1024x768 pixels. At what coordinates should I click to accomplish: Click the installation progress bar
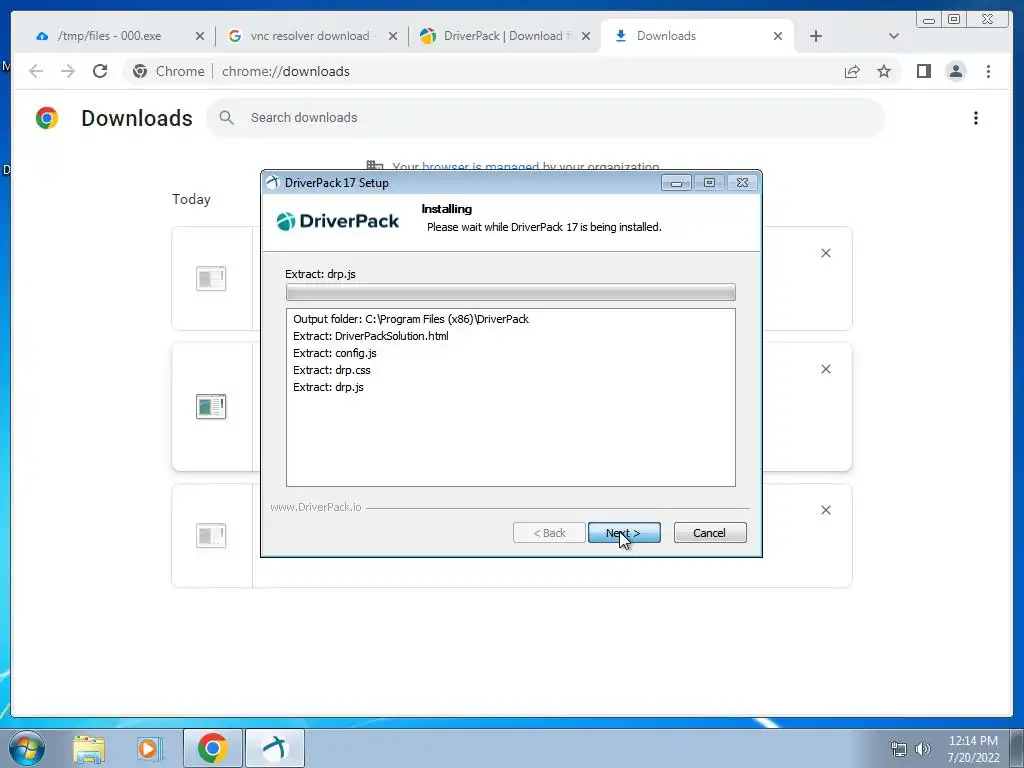[511, 292]
